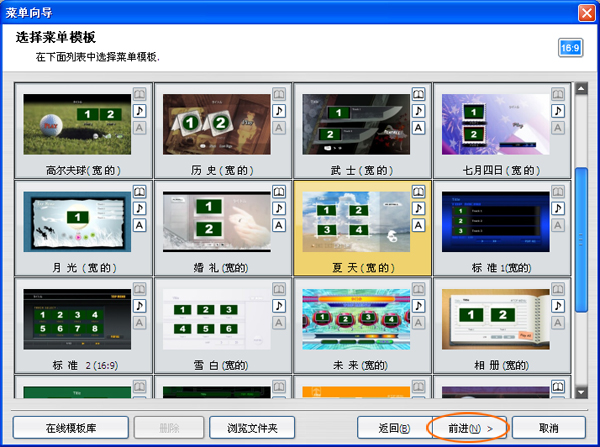Click the music note icon on 七月四日(宽的) template
The width and height of the screenshot is (600, 447).
coord(558,111)
